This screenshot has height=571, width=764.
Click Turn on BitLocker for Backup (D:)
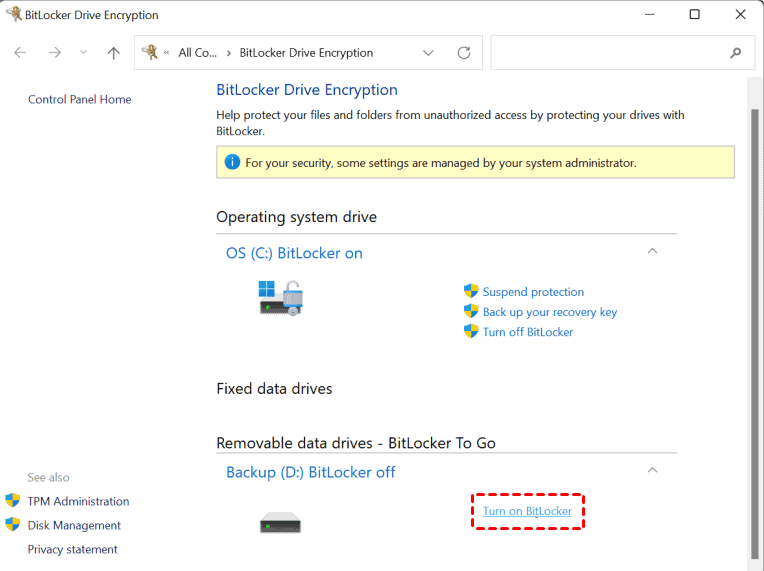tap(527, 511)
